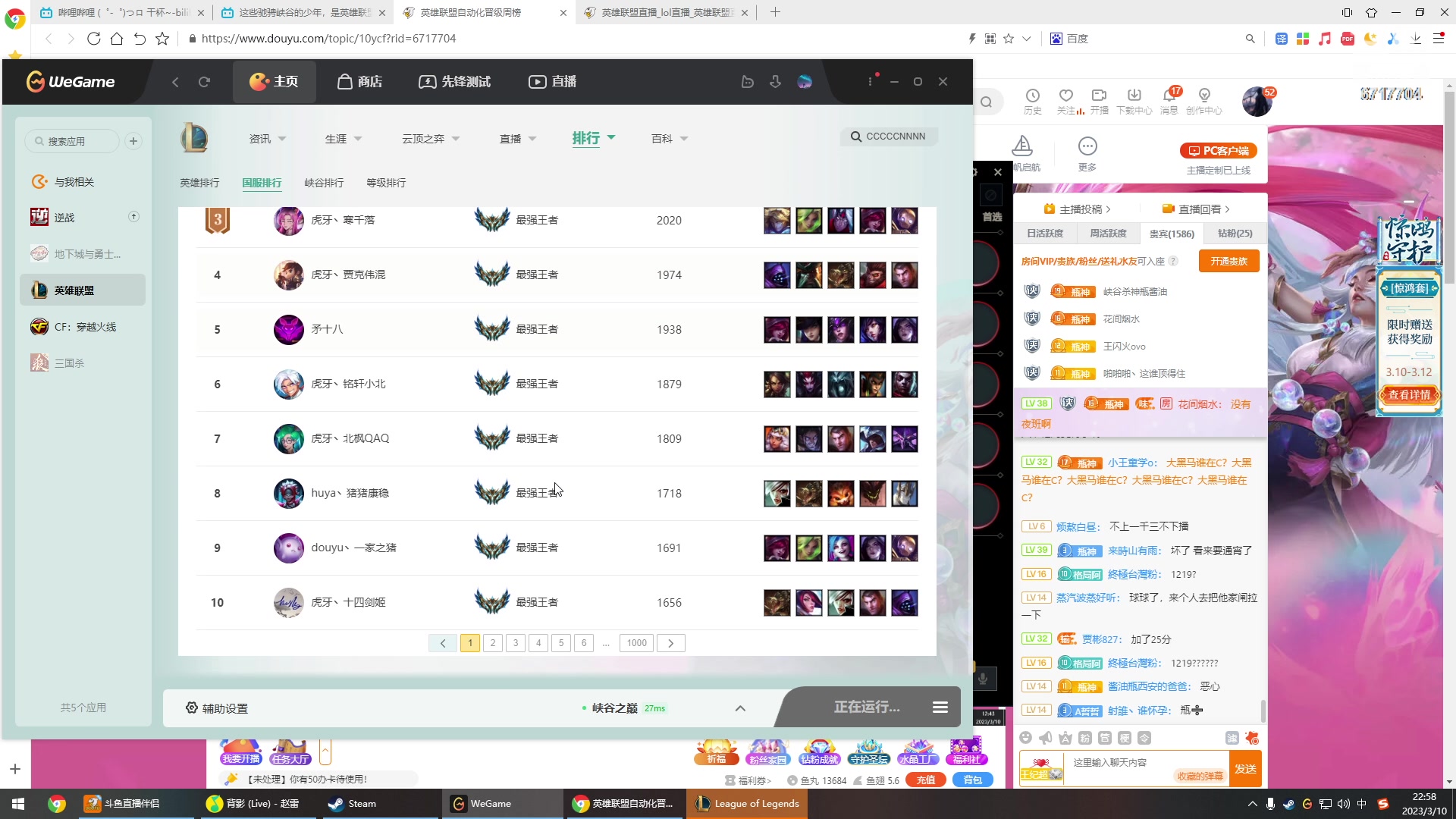Image resolution: width=1456 pixels, height=819 pixels.
Task: Open the WeGame download icon
Action: 775,82
